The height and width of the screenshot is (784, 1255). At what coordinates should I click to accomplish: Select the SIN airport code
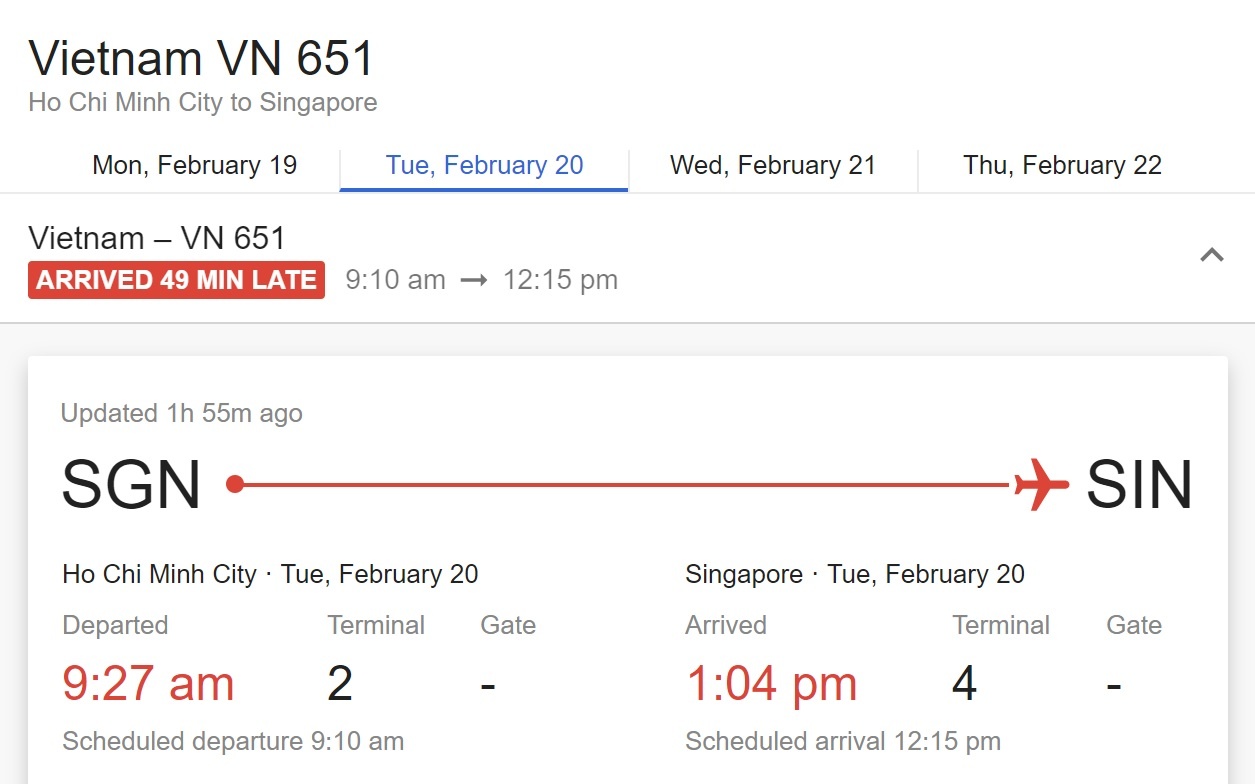1139,485
